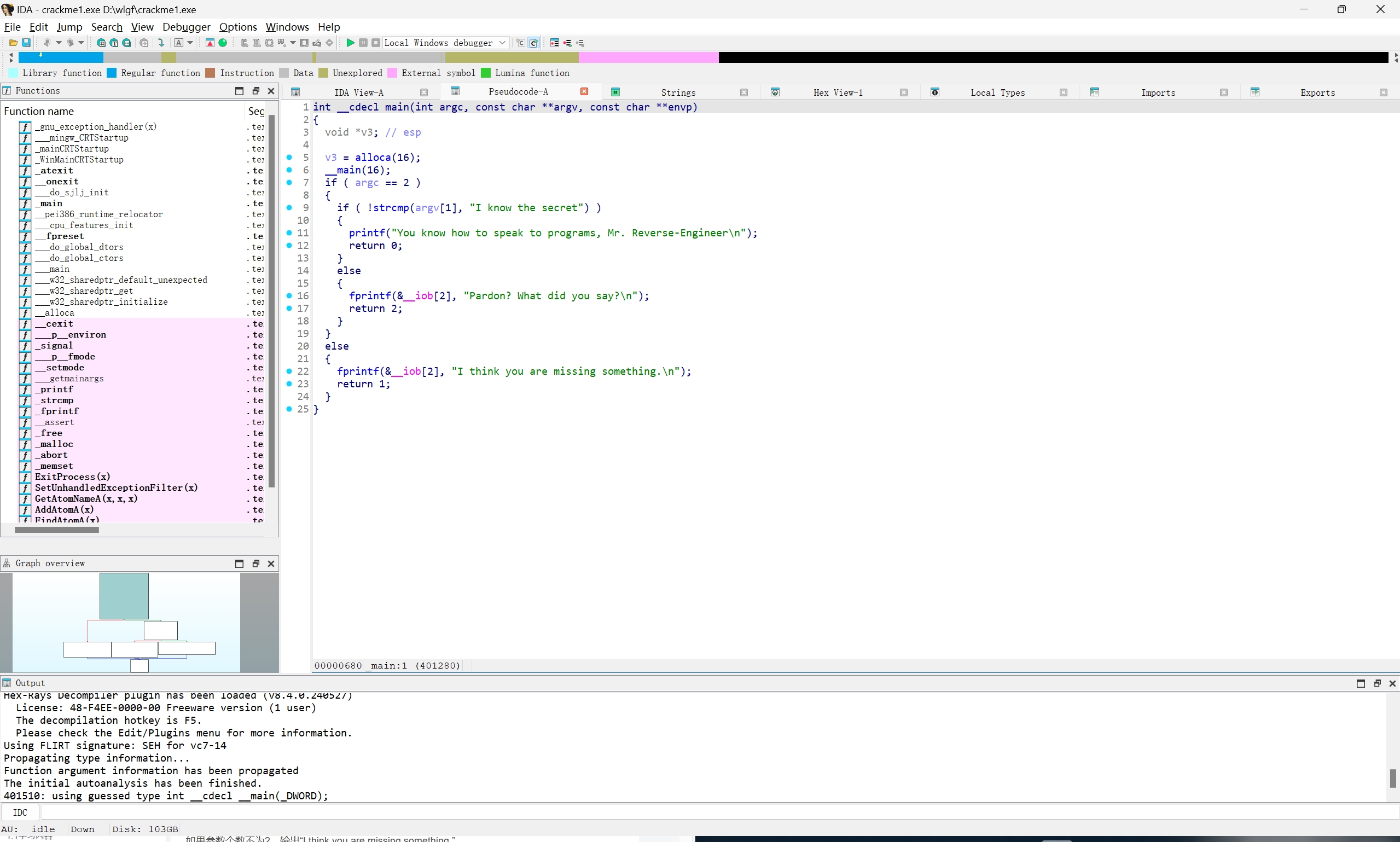Pause process with the pause icon
The height and width of the screenshot is (842, 1400).
click(x=363, y=43)
